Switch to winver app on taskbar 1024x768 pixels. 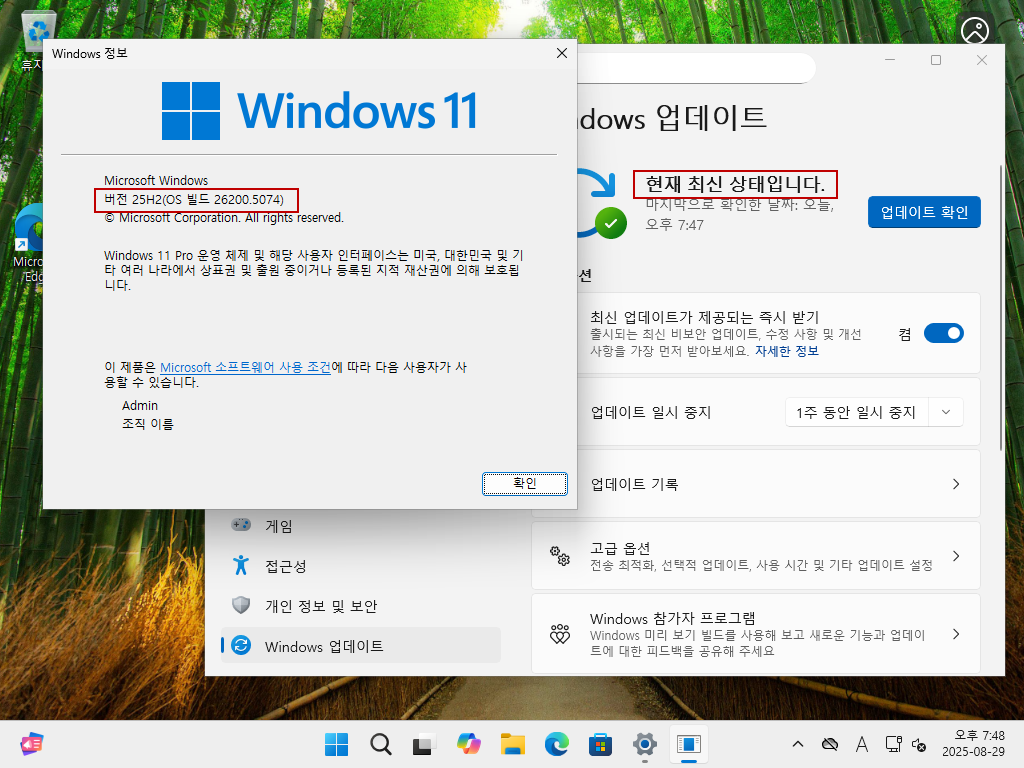pos(688,744)
